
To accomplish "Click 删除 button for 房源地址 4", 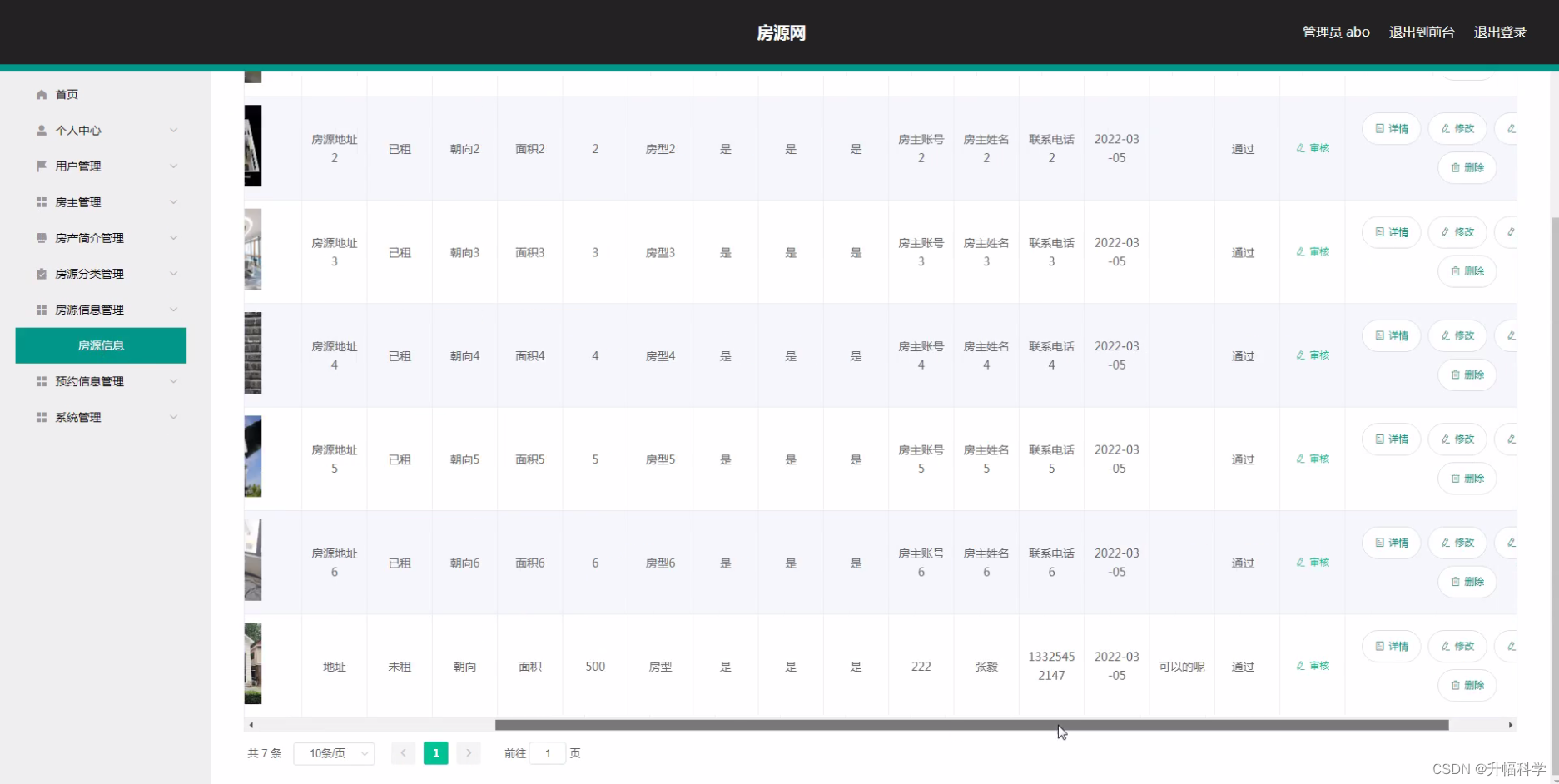I will coord(1467,375).
